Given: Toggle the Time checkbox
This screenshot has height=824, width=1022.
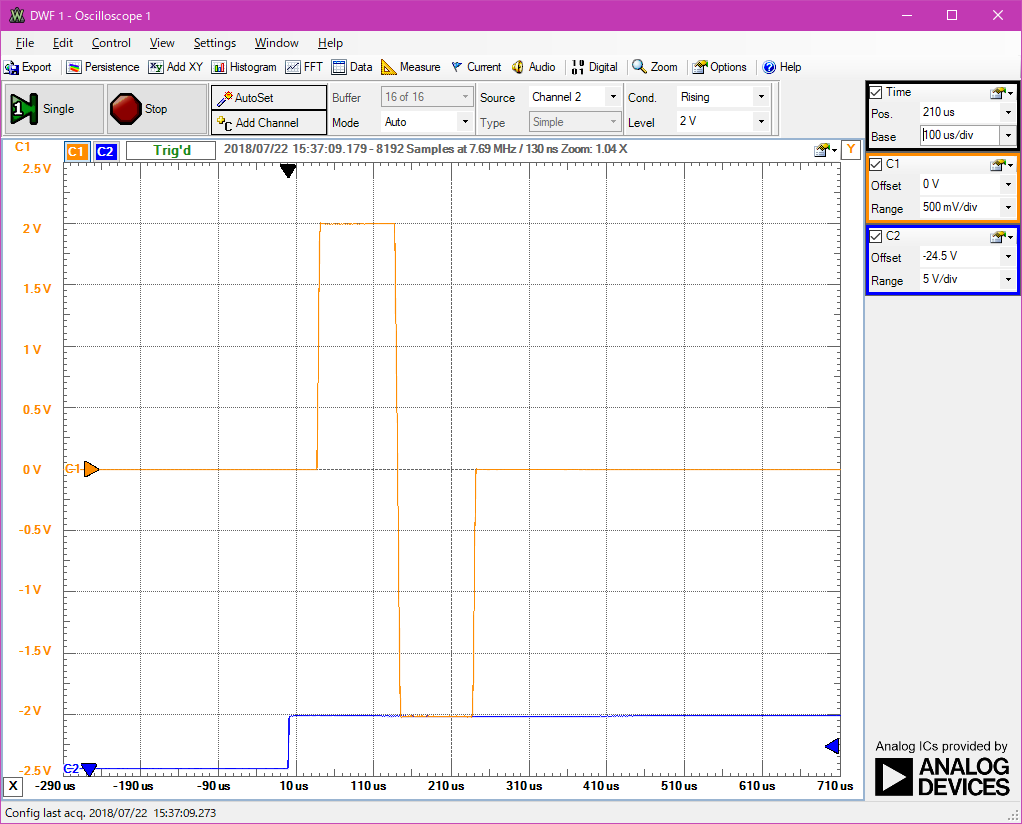Looking at the screenshot, I should tap(876, 93).
